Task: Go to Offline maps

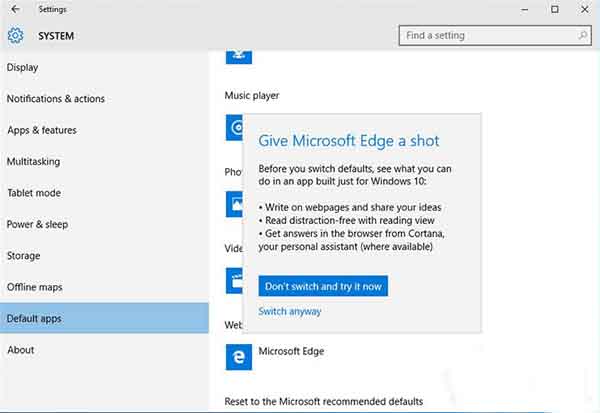Action: (x=34, y=287)
